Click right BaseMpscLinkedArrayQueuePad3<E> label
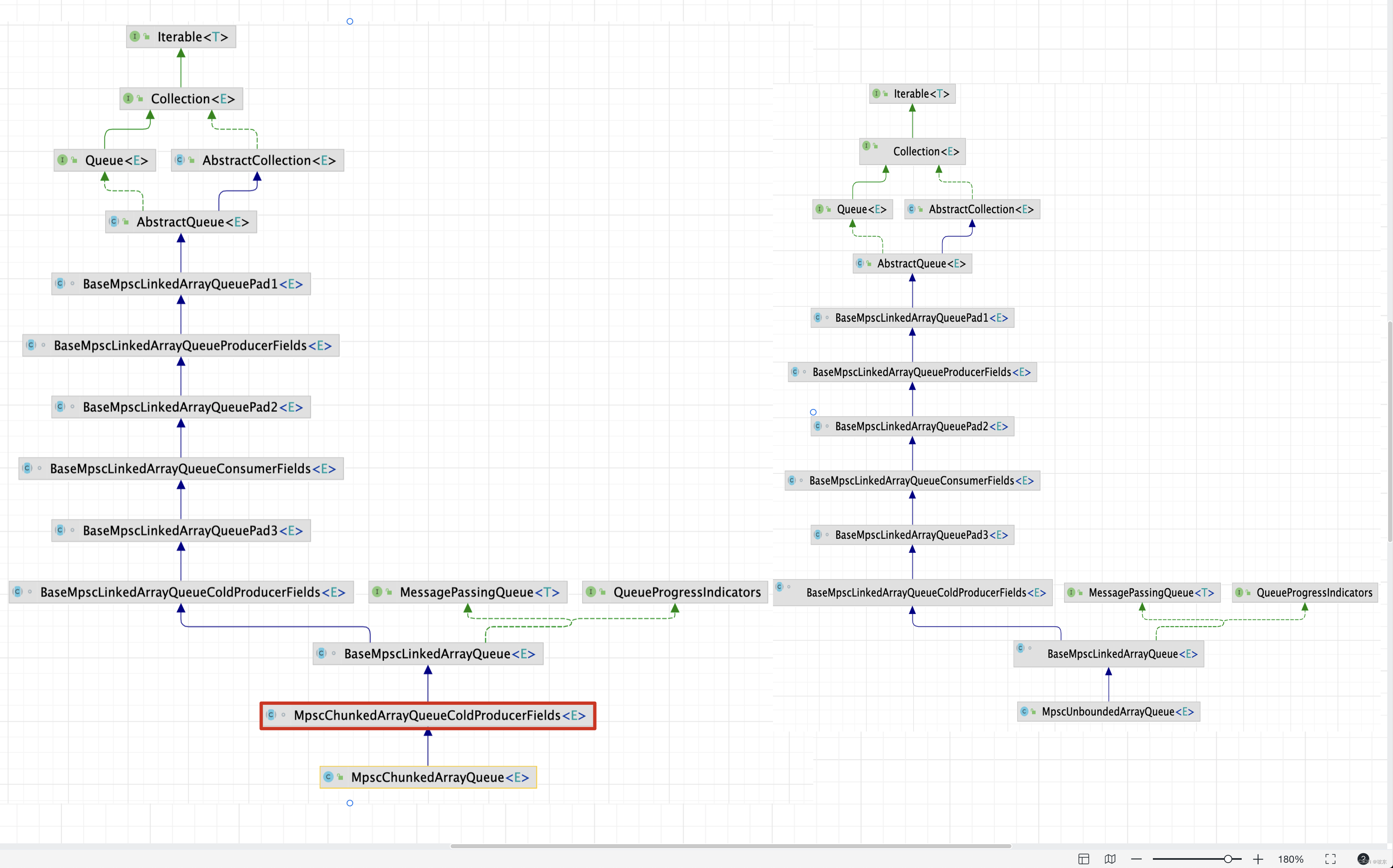The image size is (1393, 868). pyautogui.click(x=921, y=534)
